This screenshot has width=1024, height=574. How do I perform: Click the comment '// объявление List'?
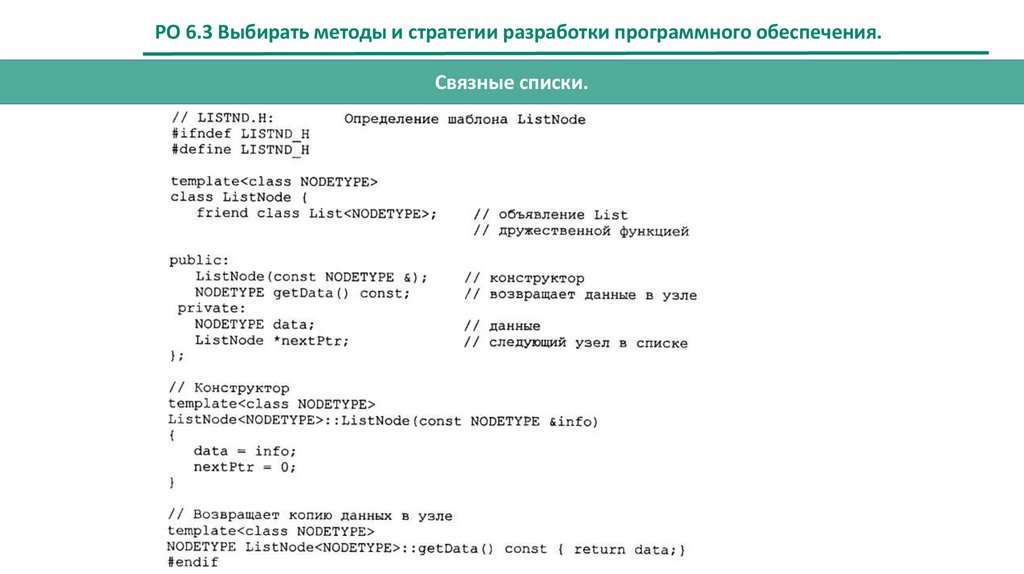point(551,215)
